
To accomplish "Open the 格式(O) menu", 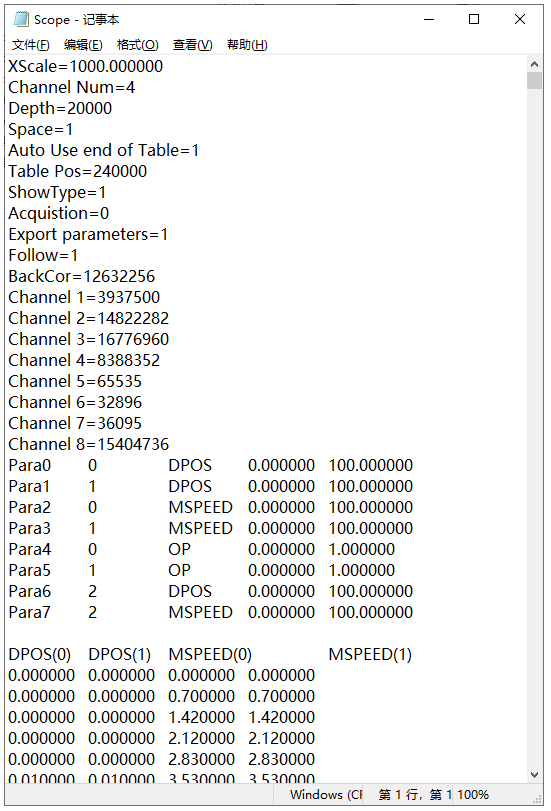I will [x=138, y=45].
